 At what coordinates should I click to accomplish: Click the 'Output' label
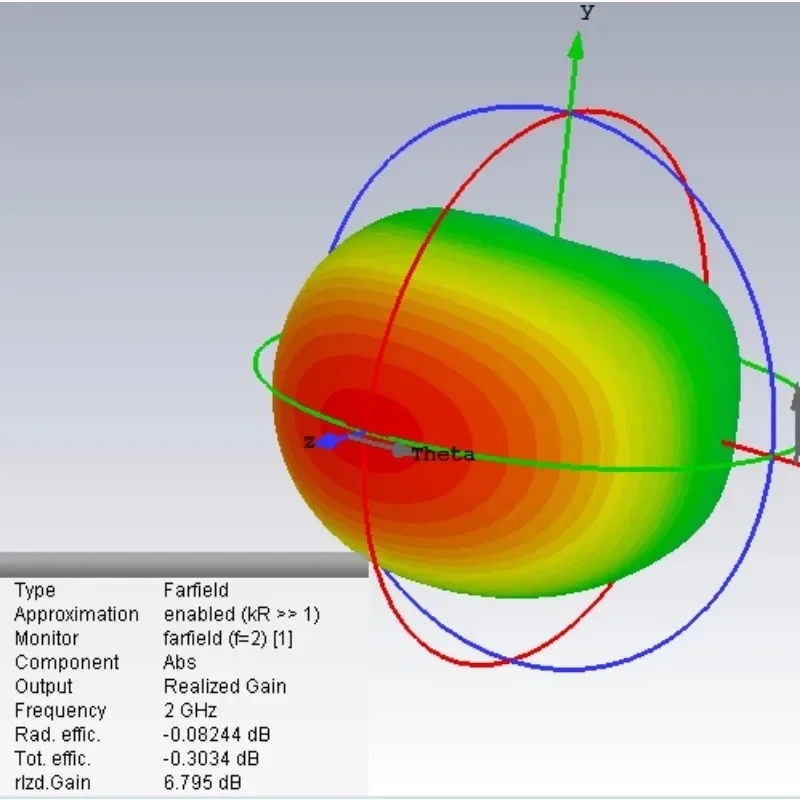[43, 687]
